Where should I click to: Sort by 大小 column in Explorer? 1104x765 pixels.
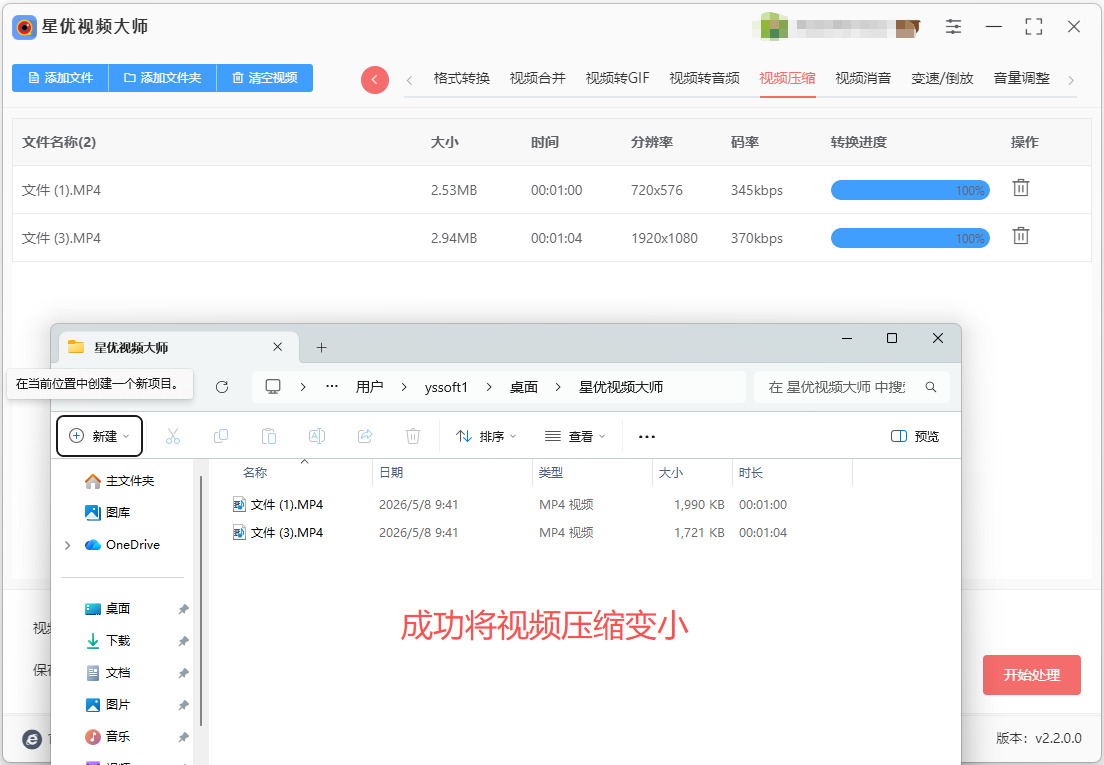click(x=670, y=473)
